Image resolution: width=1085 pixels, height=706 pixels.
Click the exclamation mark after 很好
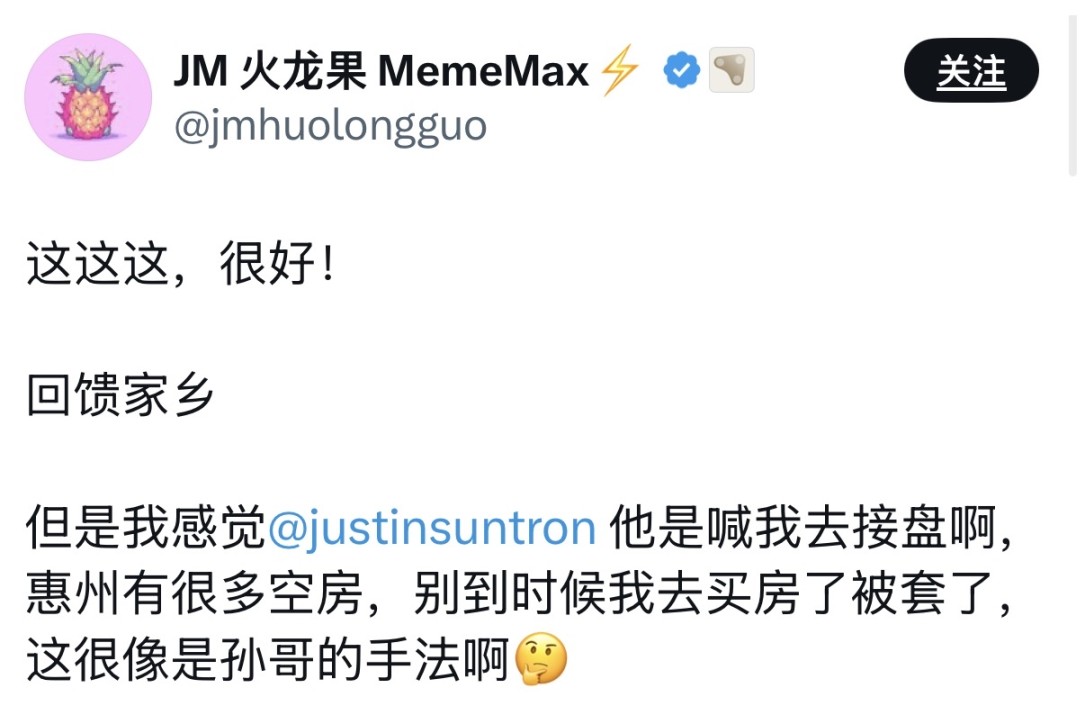328,264
